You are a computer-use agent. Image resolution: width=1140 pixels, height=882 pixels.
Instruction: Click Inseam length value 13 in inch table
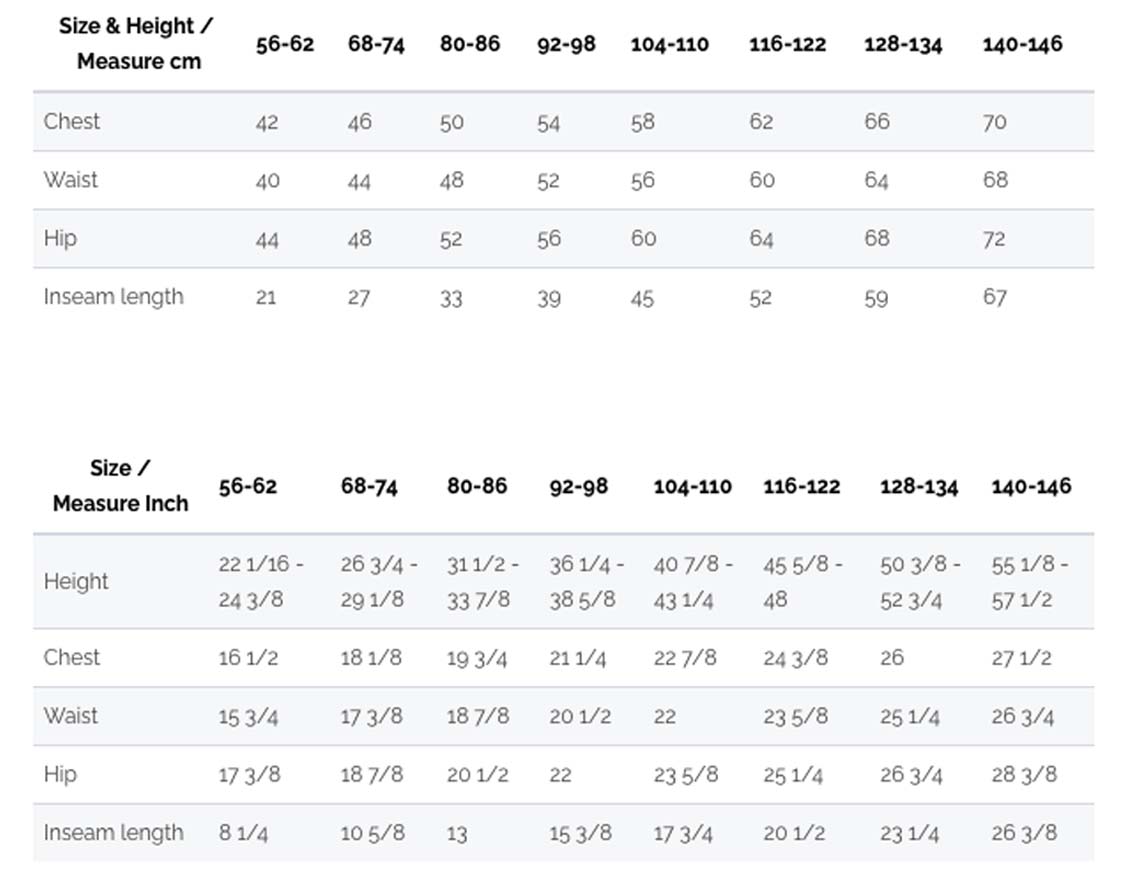coord(457,833)
